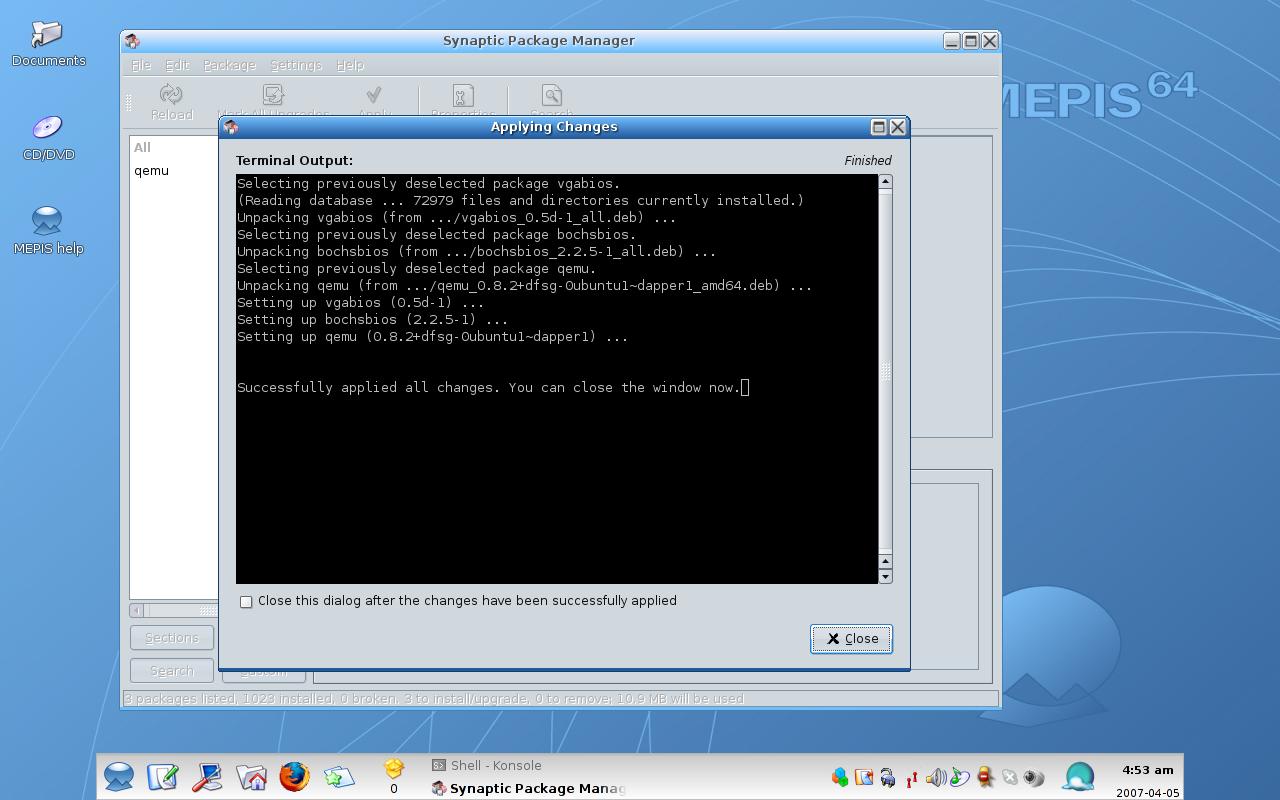Click the 4:53 am panel clock
This screenshot has width=1280, height=800.
point(1147,770)
